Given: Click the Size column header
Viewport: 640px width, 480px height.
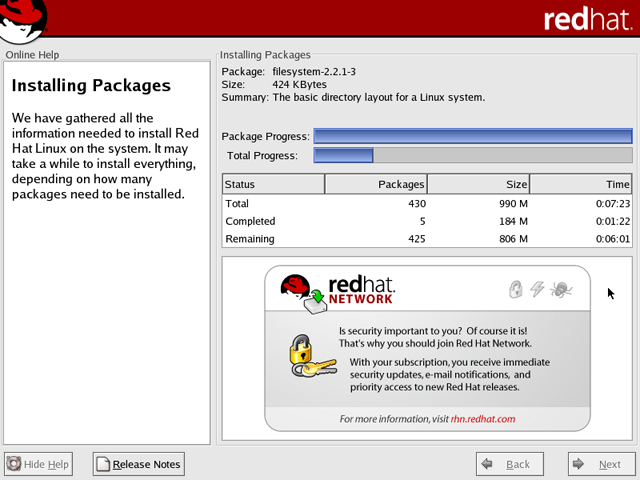Looking at the screenshot, I should pyautogui.click(x=479, y=184).
